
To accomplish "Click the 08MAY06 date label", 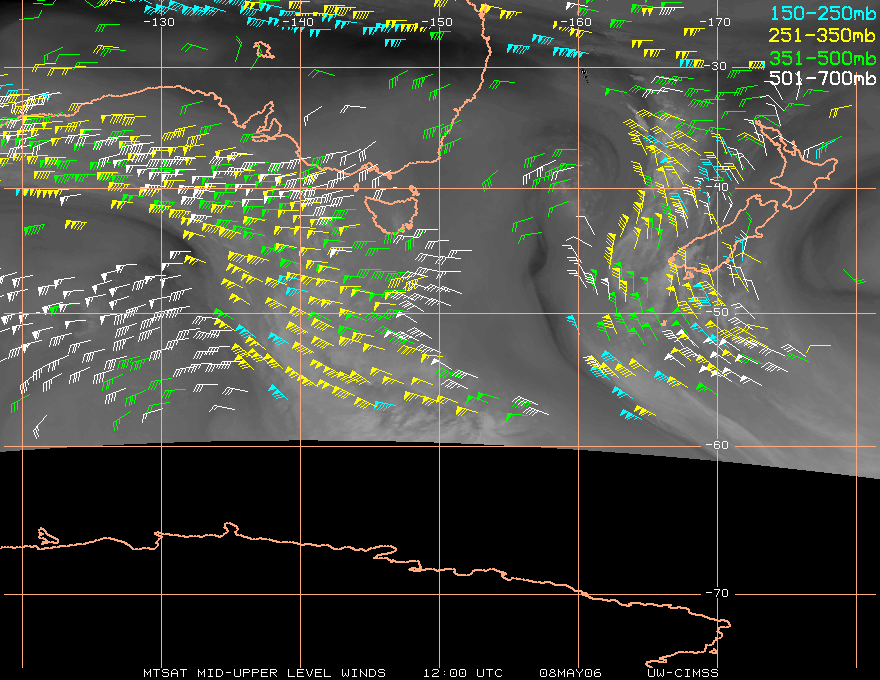I will click(570, 673).
